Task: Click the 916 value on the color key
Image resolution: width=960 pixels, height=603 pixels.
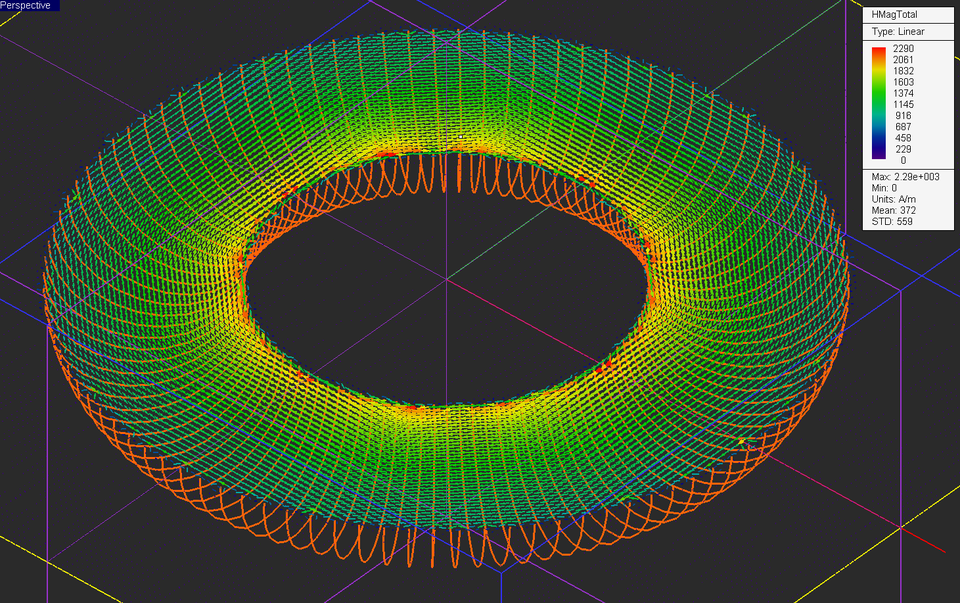Action: [904, 116]
